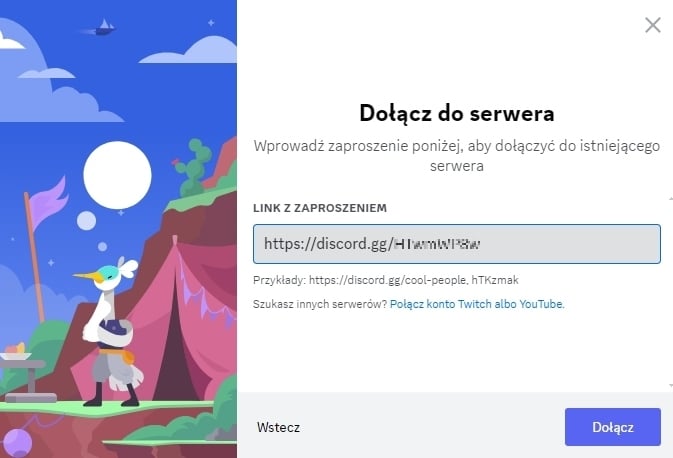Click the LINK Z ZAPROSZENIEM label

point(320,208)
